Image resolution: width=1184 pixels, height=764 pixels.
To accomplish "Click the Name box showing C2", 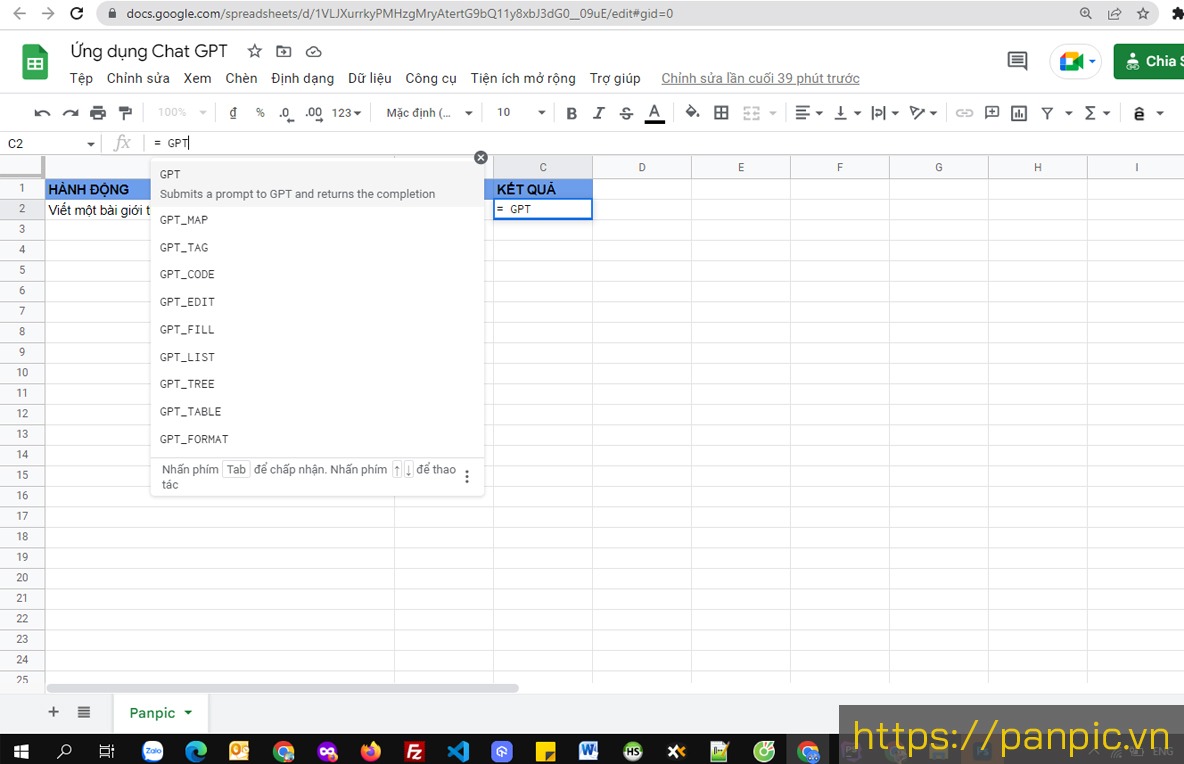I will [50, 143].
